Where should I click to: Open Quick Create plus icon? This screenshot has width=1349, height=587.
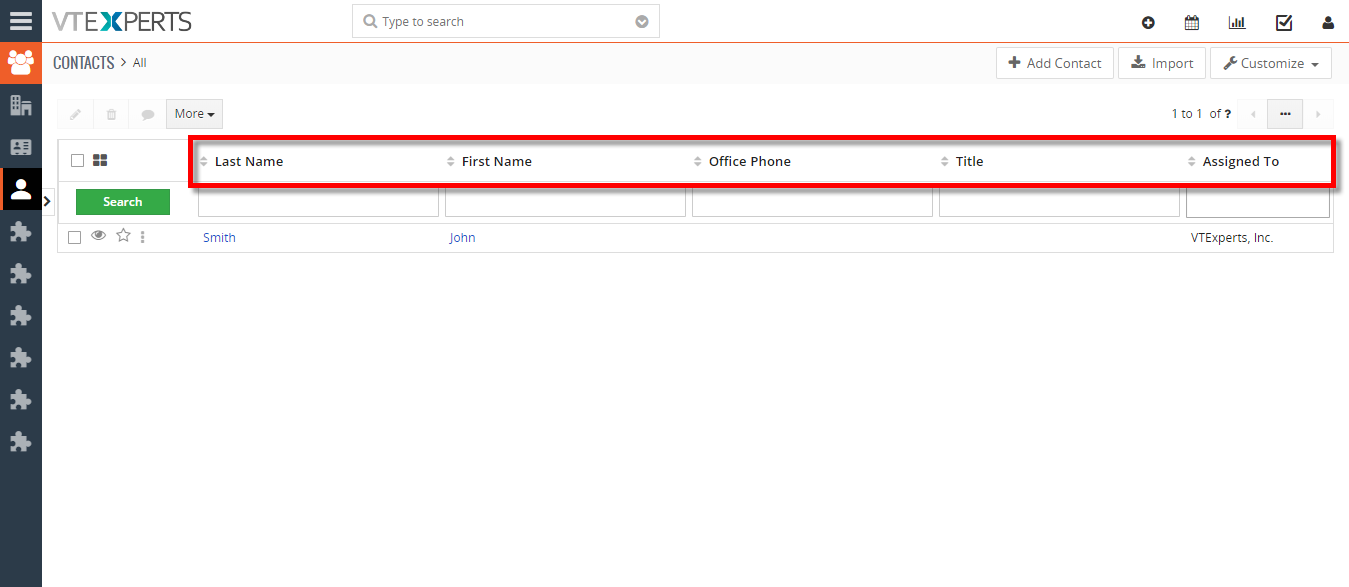[x=1148, y=23]
